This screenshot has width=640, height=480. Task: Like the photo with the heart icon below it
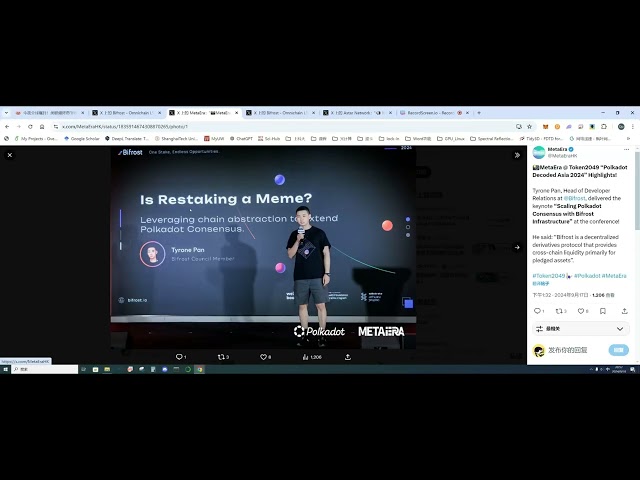click(263, 357)
